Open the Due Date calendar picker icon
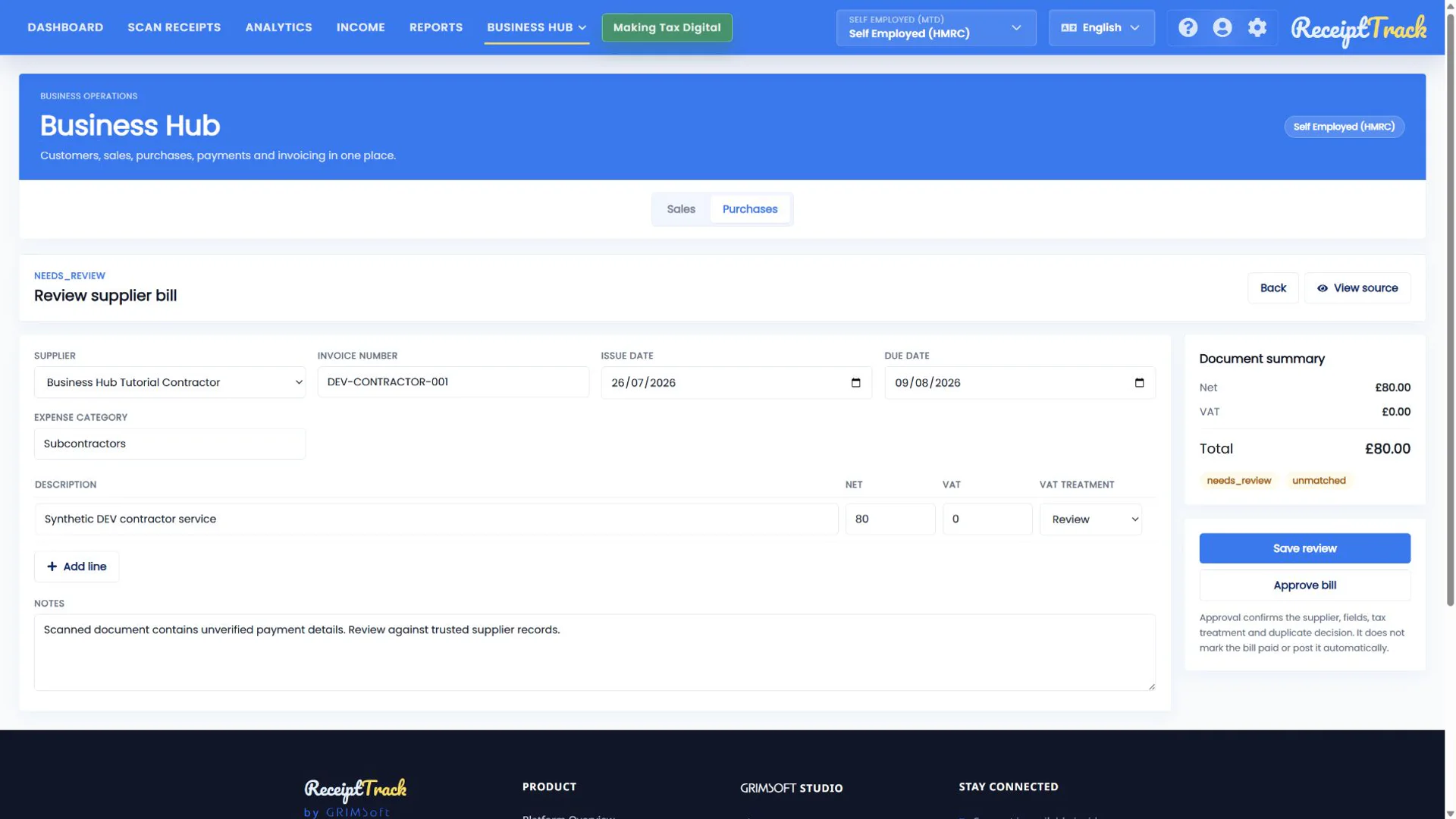 point(1139,383)
